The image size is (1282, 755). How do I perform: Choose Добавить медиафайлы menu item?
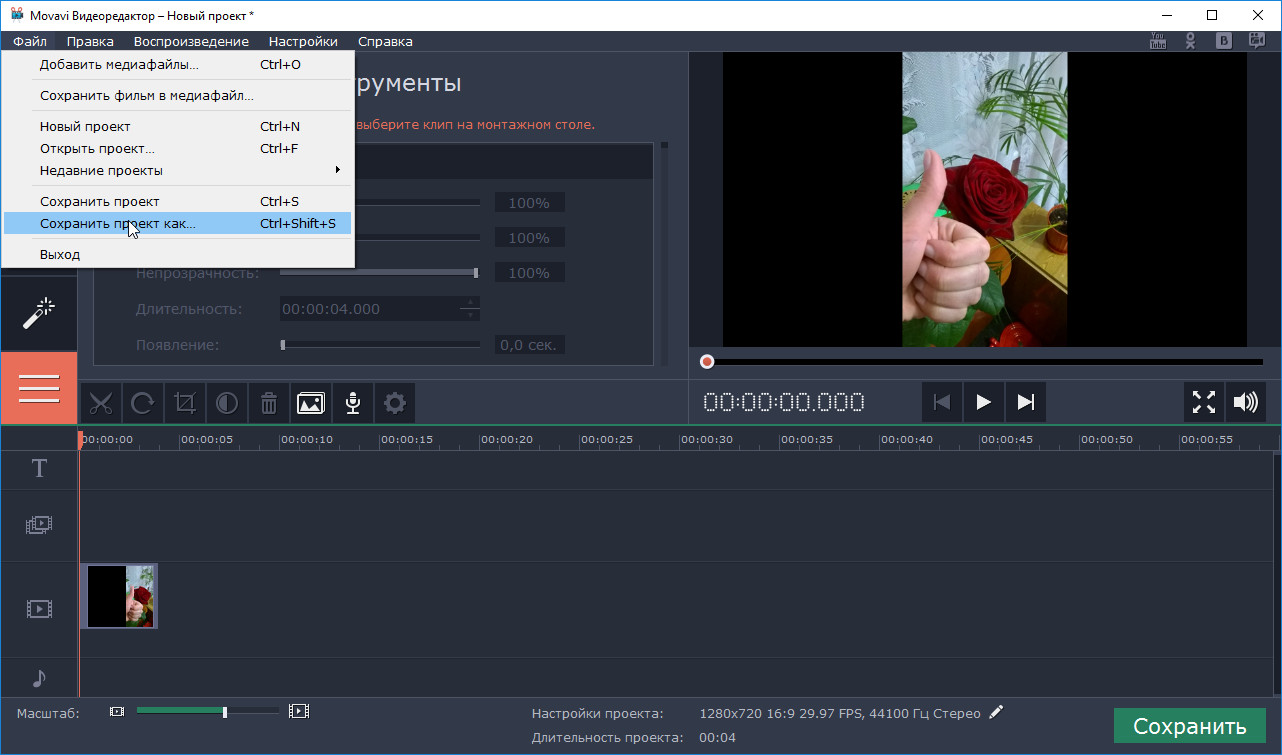point(178,65)
